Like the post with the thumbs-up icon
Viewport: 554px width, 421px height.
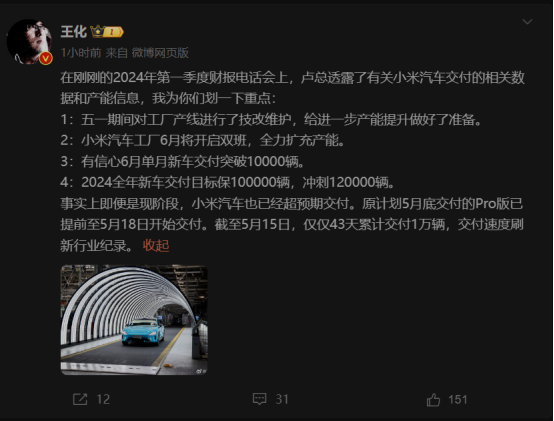tap(433, 400)
